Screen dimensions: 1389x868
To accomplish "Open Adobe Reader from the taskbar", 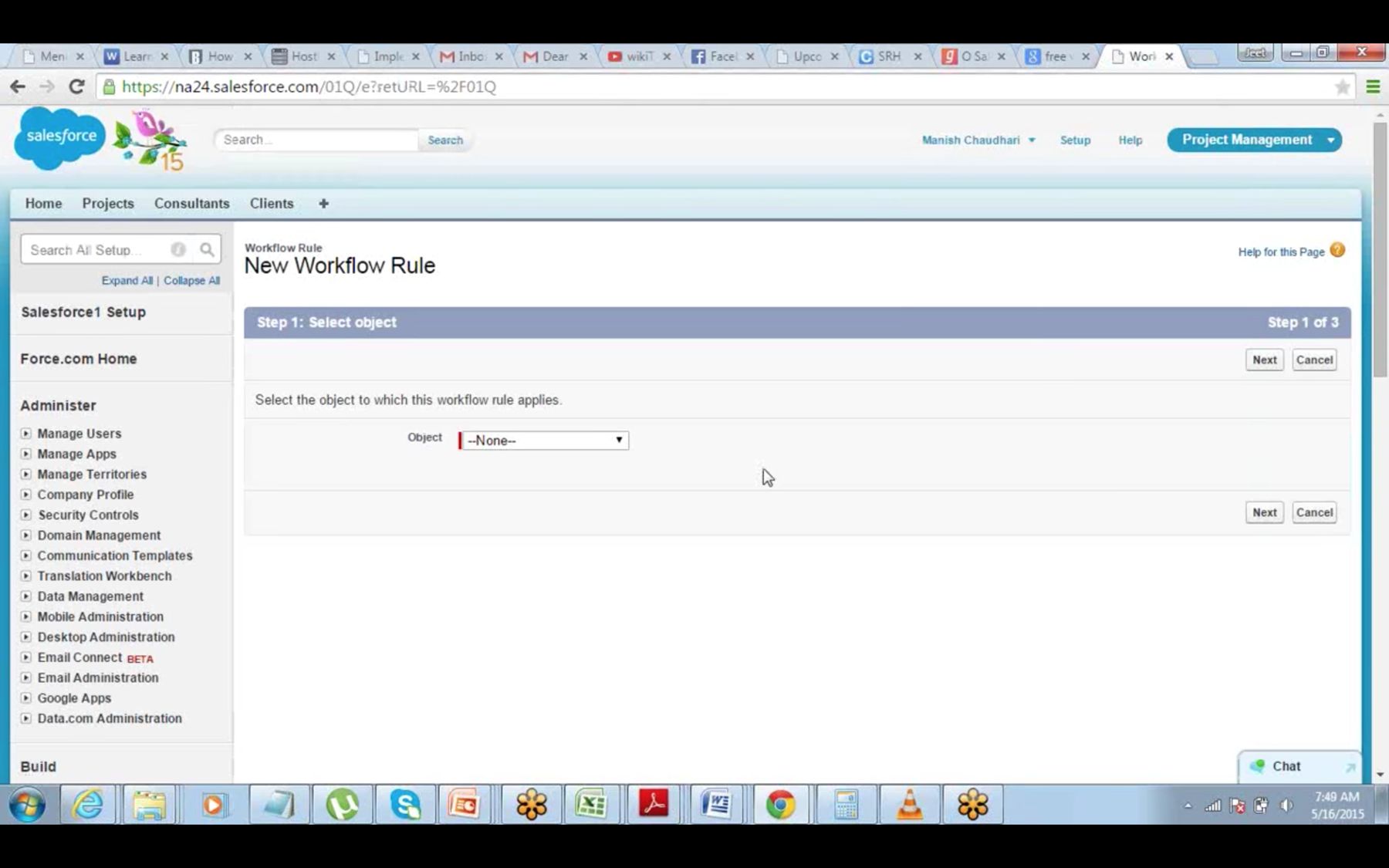I will point(654,805).
